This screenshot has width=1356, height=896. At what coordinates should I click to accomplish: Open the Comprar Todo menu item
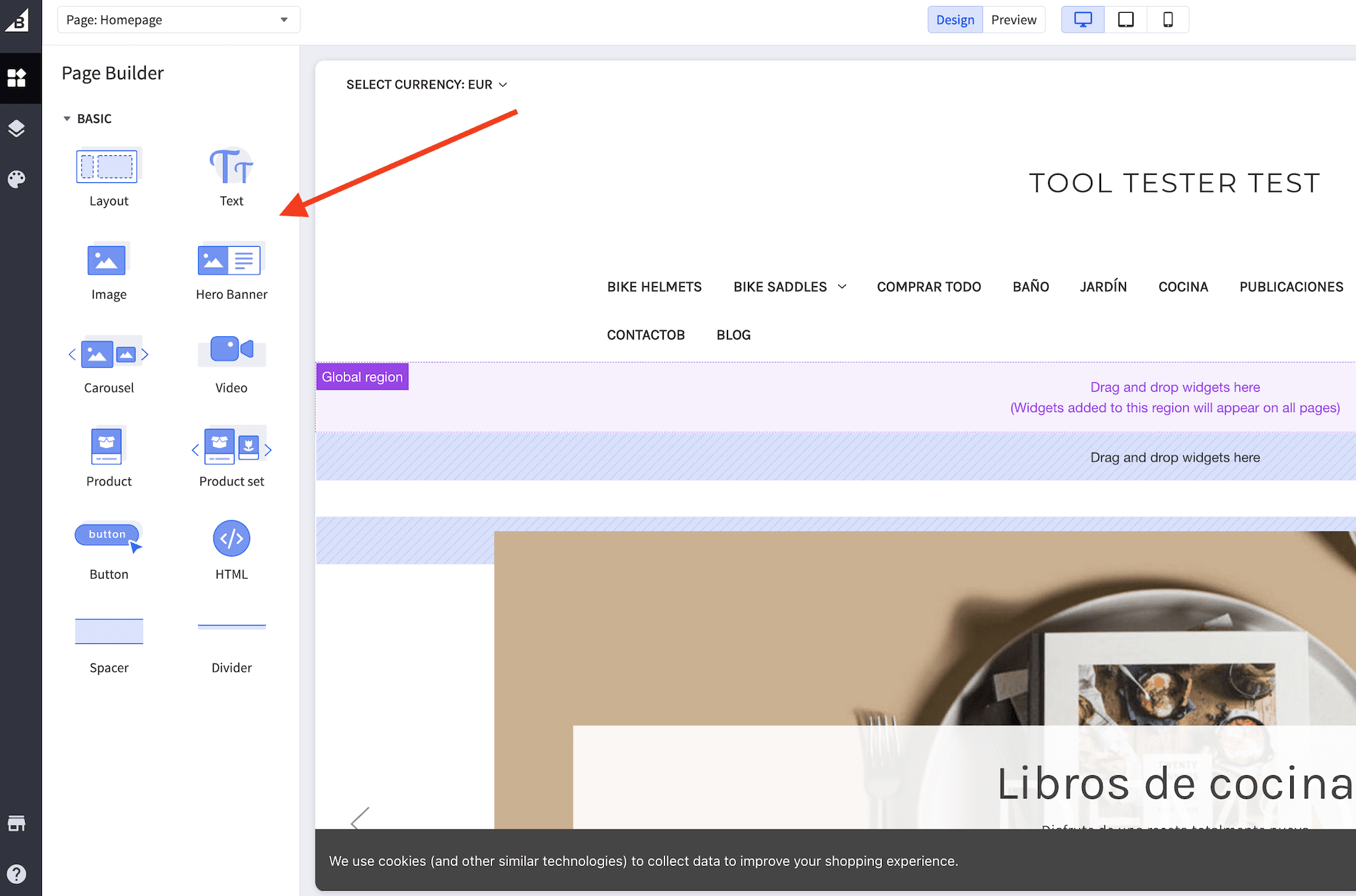tap(929, 287)
